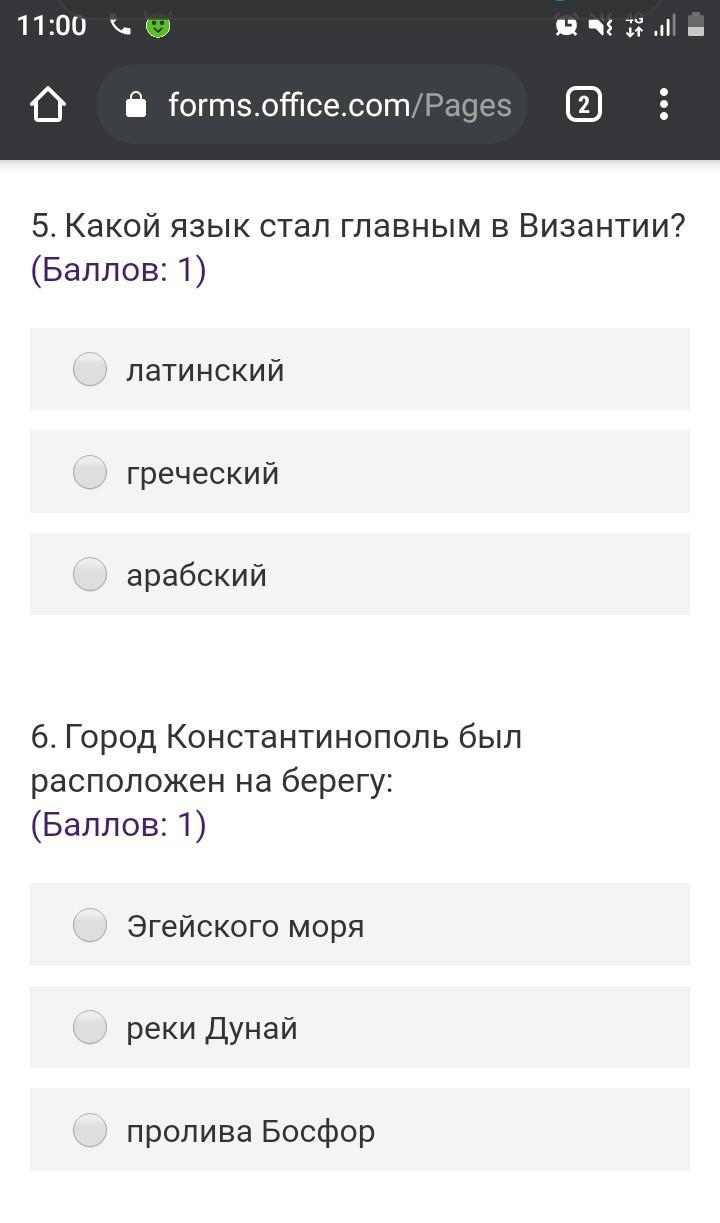Tap the green app notification icon
This screenshot has height=1223, width=720.
click(x=158, y=26)
